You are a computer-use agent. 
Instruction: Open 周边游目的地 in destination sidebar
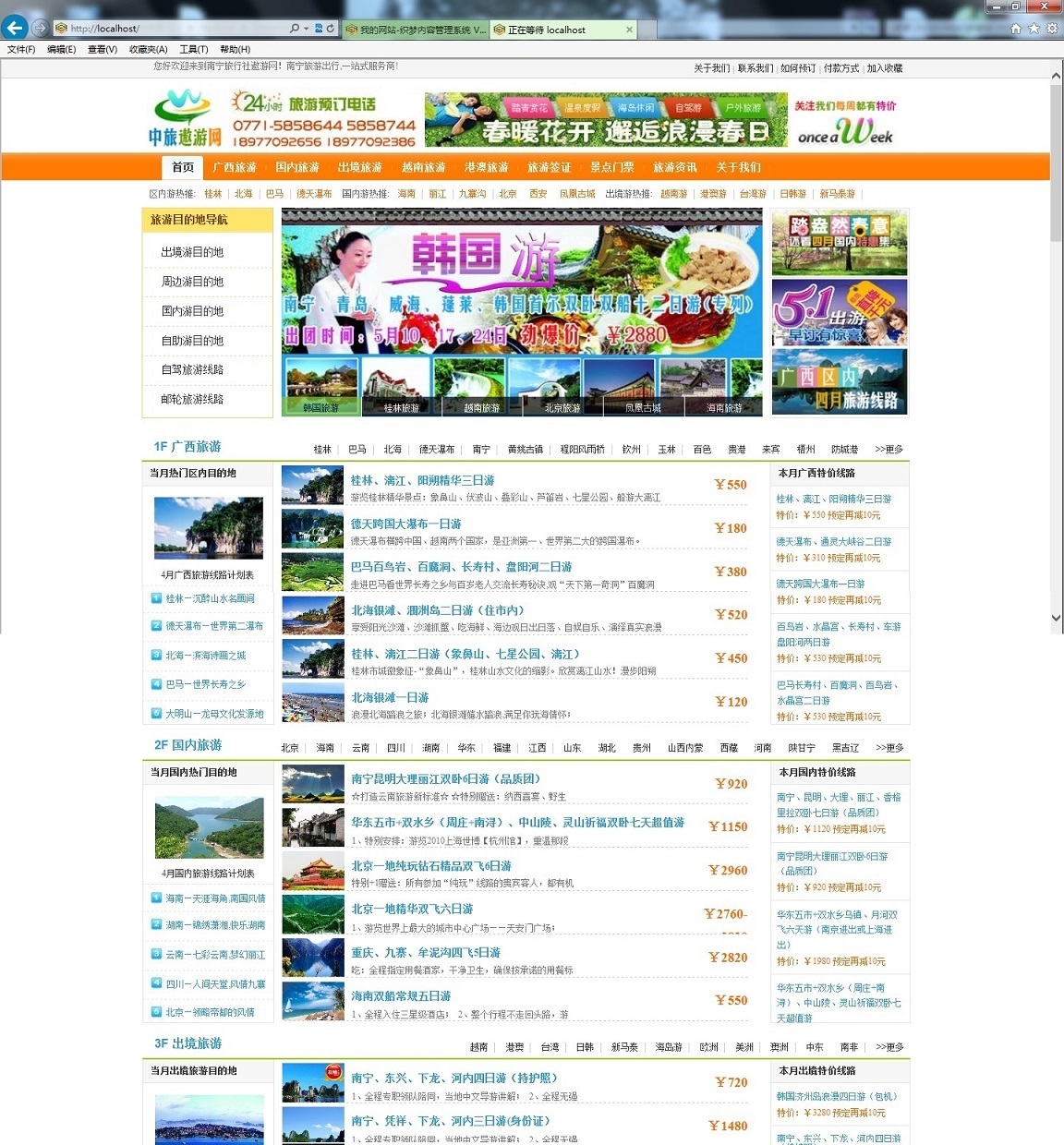[192, 282]
